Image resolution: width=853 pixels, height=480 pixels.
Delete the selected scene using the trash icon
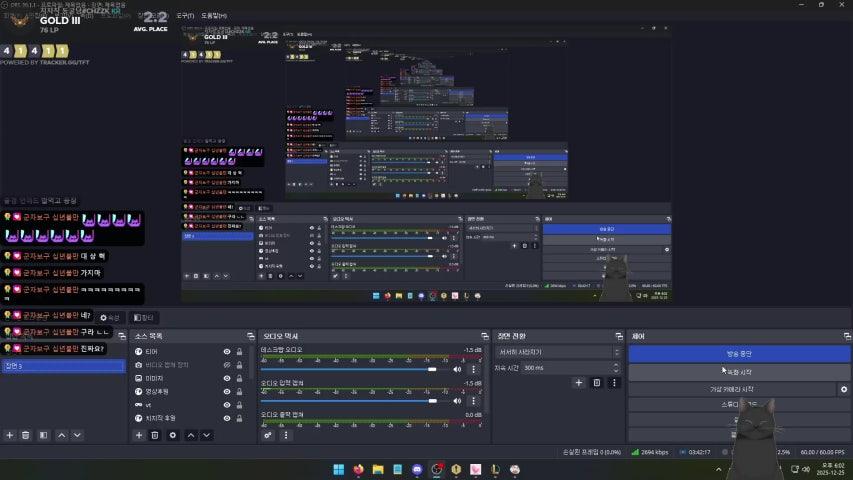pyautogui.click(x=26, y=435)
